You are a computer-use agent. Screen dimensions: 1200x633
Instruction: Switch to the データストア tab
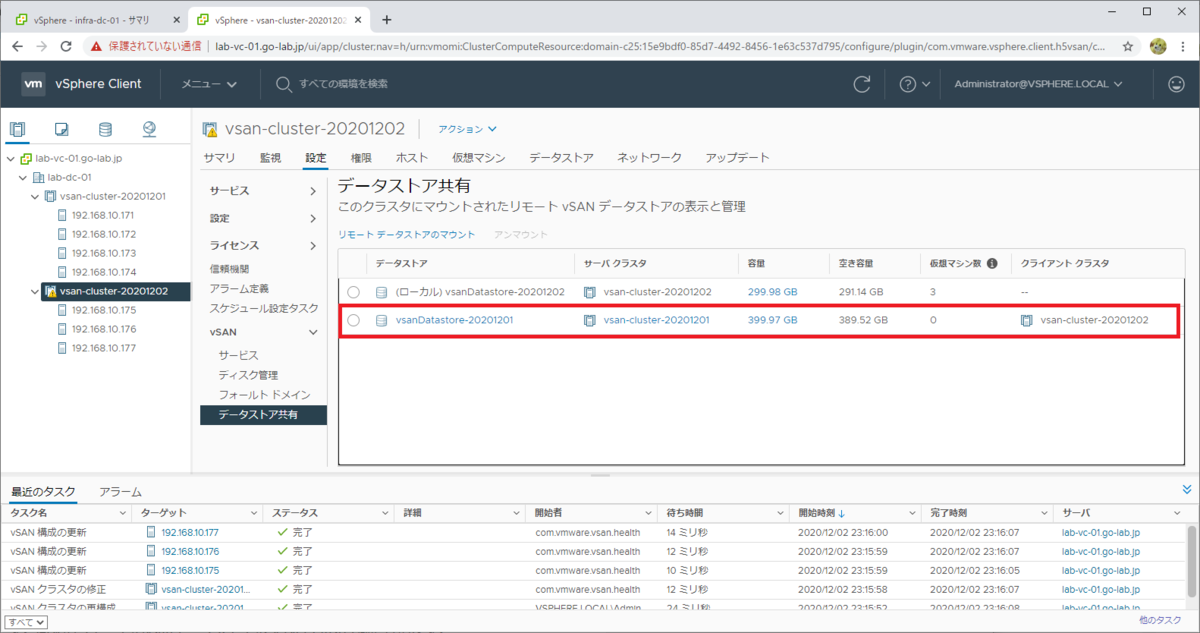(561, 158)
